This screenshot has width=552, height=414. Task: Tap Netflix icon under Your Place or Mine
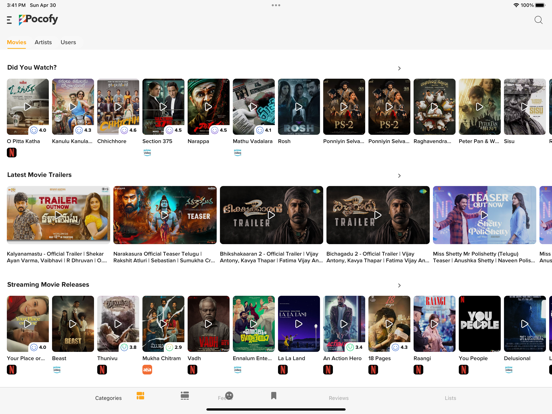pos(12,370)
